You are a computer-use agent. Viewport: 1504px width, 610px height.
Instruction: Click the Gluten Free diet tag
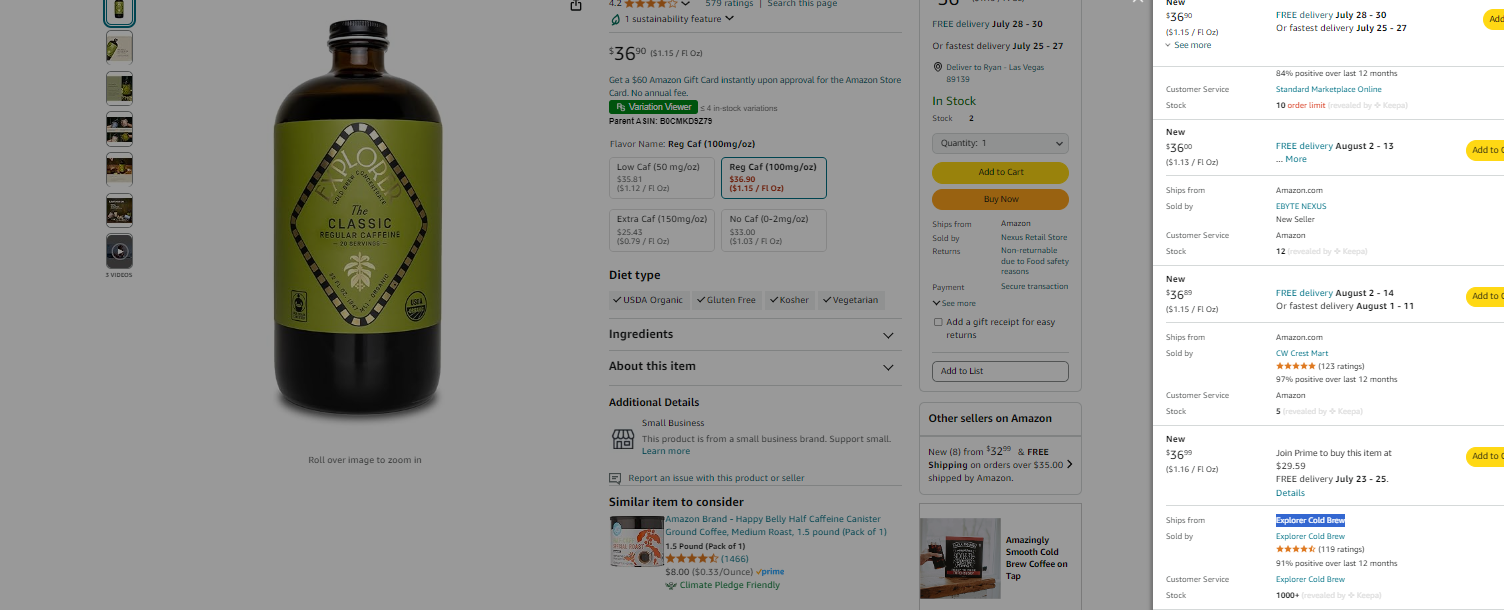point(726,300)
